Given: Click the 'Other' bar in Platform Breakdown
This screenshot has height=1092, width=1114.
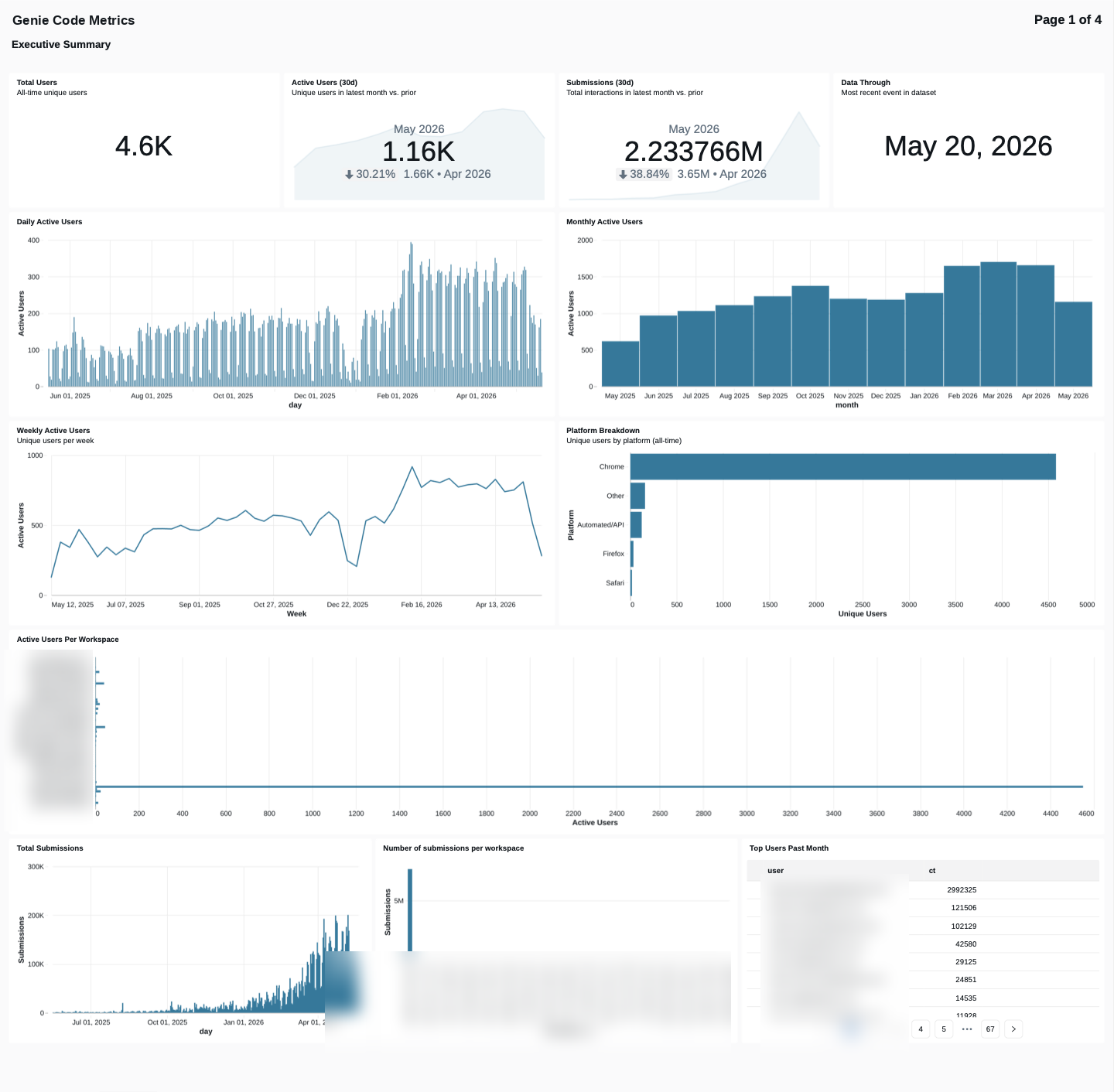Looking at the screenshot, I should 637,496.
